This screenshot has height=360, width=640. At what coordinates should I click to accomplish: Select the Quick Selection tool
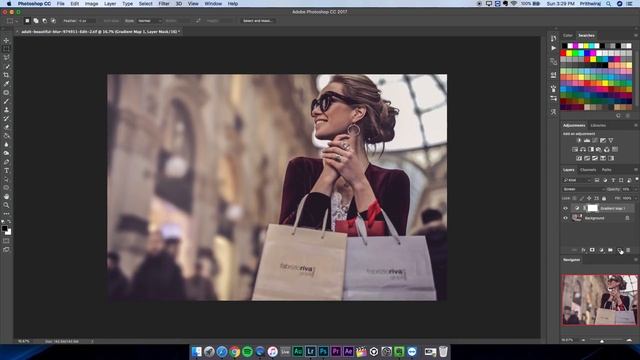pyautogui.click(x=6, y=66)
